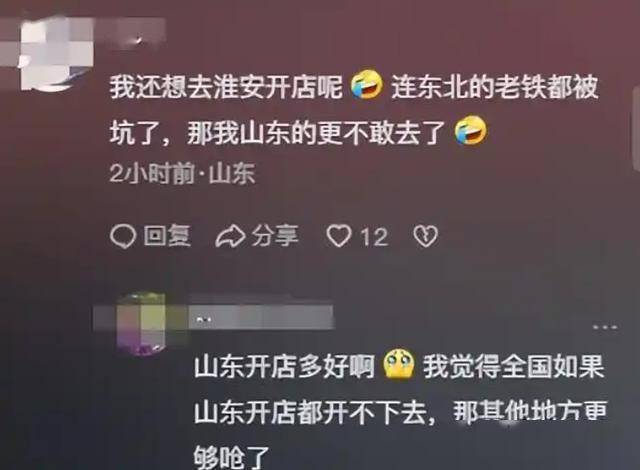Viewport: 640px width, 470px height.
Task: Click reply author's blurred username bar
Action: click(x=261, y=317)
